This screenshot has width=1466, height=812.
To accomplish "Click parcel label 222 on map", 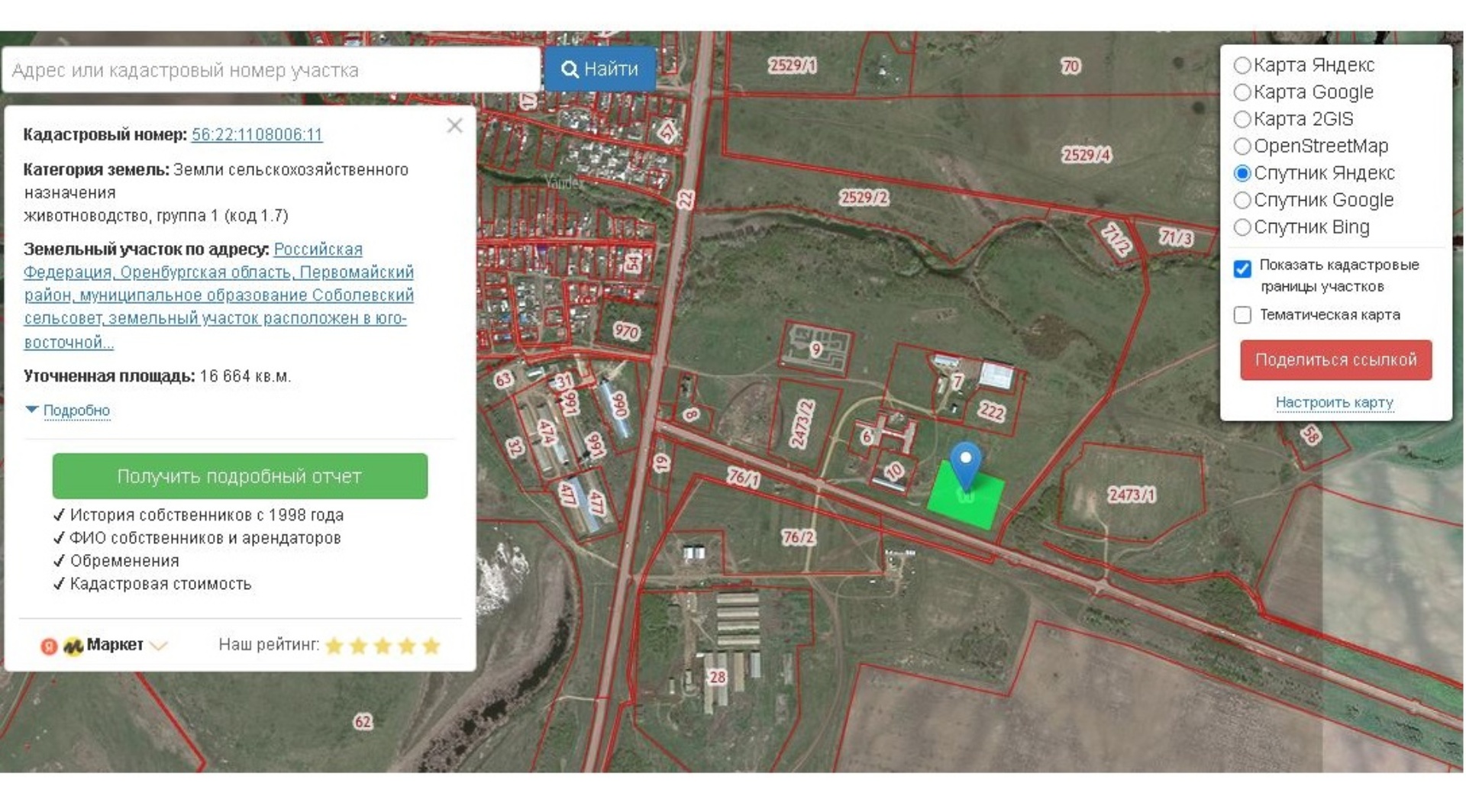I will 991,412.
